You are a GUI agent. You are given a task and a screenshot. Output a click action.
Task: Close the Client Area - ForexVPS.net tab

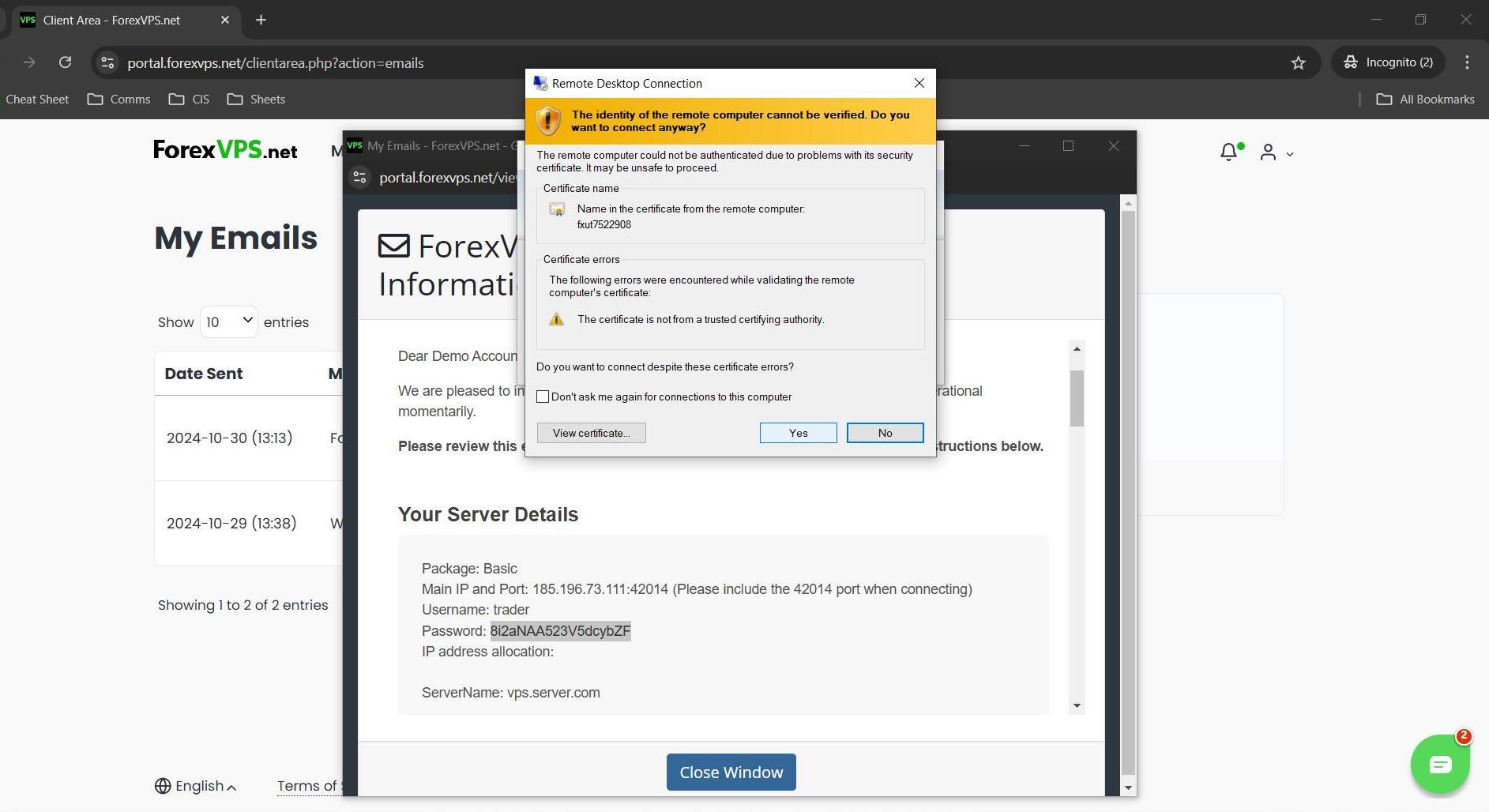point(225,20)
